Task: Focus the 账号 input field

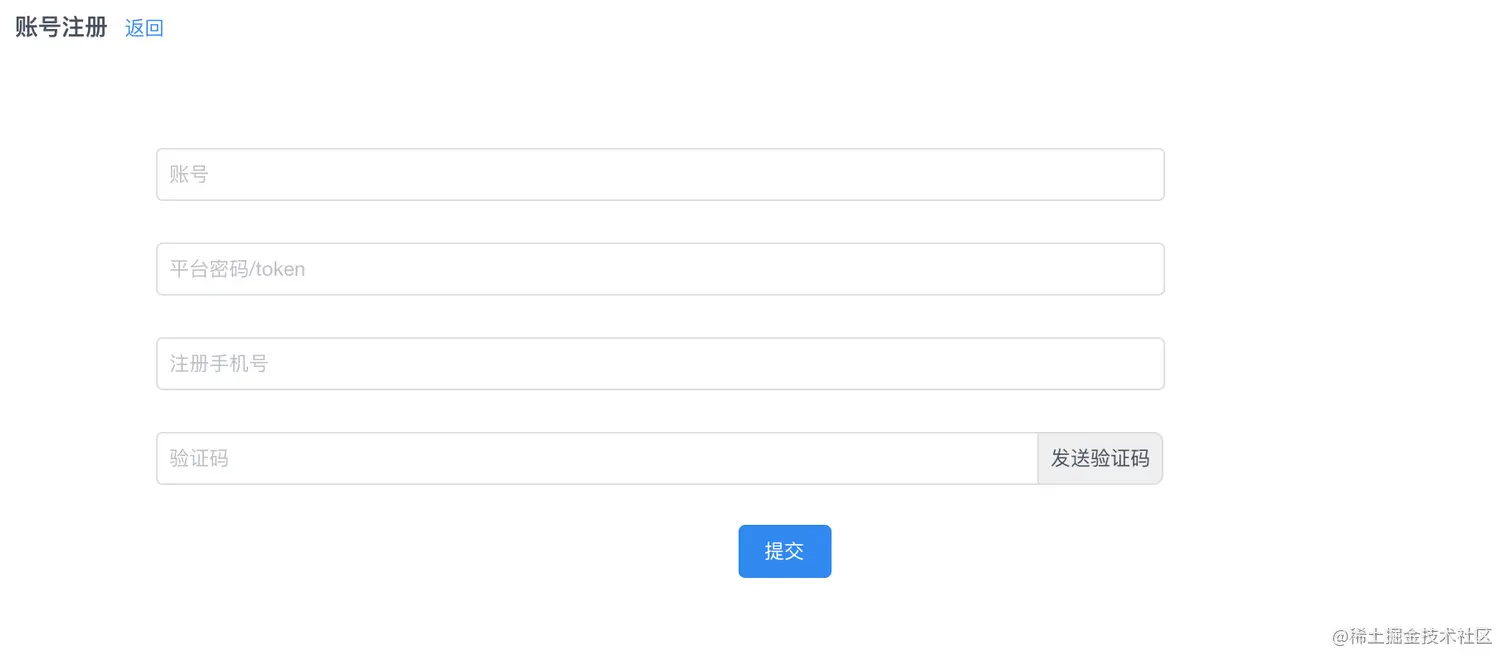Action: click(660, 174)
